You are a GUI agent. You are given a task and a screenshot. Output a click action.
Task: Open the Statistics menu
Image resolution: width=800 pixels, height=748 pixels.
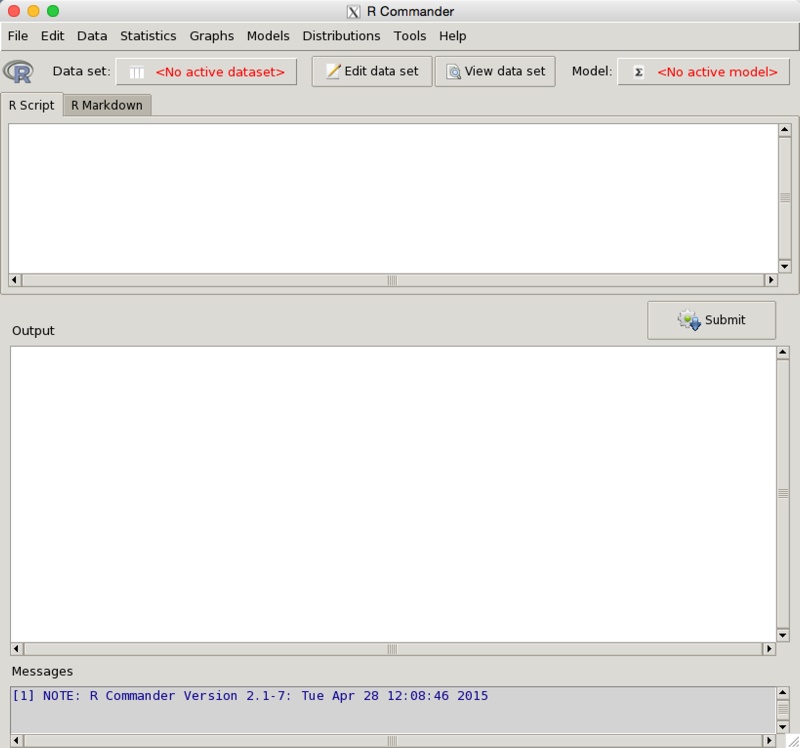coord(148,36)
